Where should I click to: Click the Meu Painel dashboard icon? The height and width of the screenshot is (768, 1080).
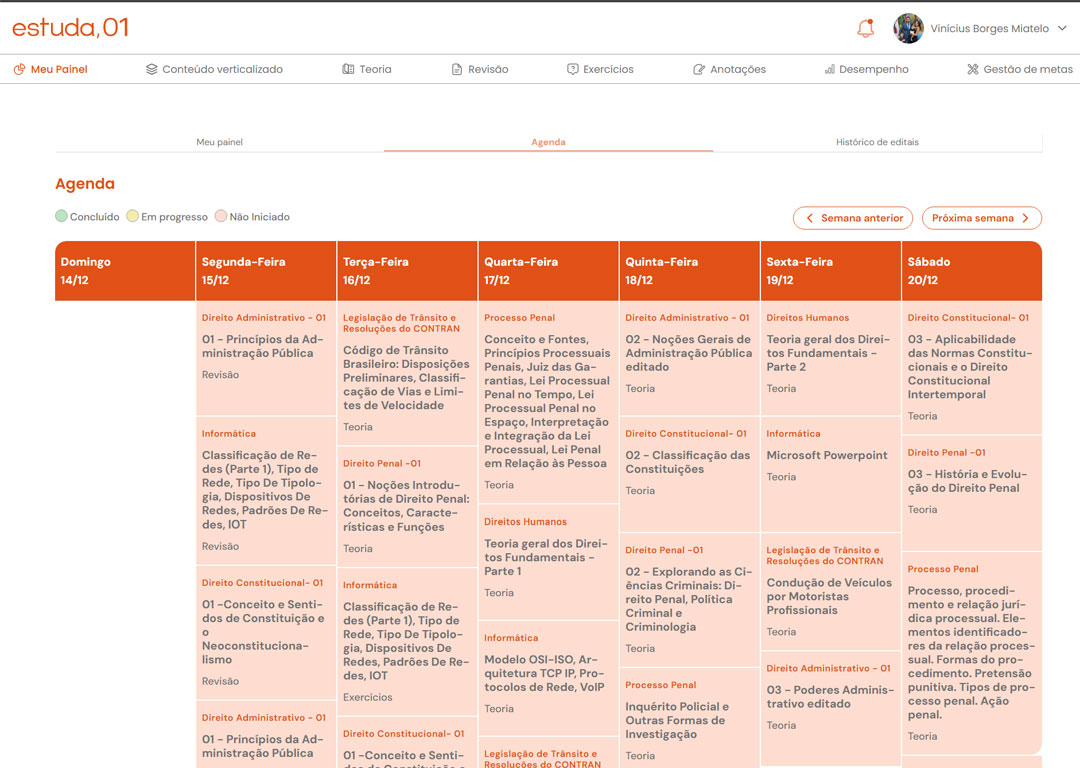coord(19,69)
